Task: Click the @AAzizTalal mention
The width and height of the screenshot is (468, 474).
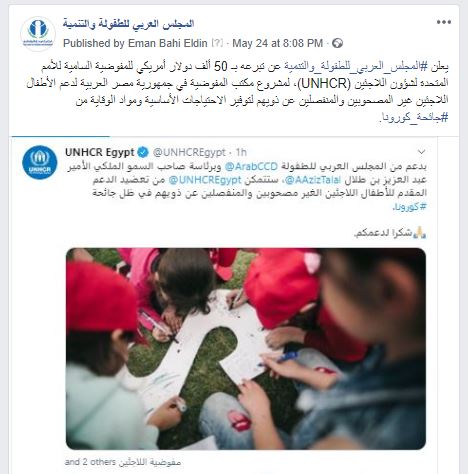Action: 314,180
